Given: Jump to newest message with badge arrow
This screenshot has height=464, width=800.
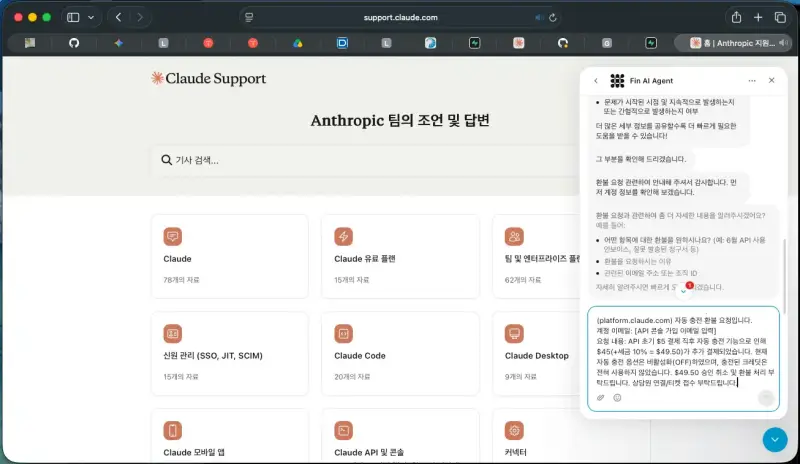Looking at the screenshot, I should tap(684, 290).
